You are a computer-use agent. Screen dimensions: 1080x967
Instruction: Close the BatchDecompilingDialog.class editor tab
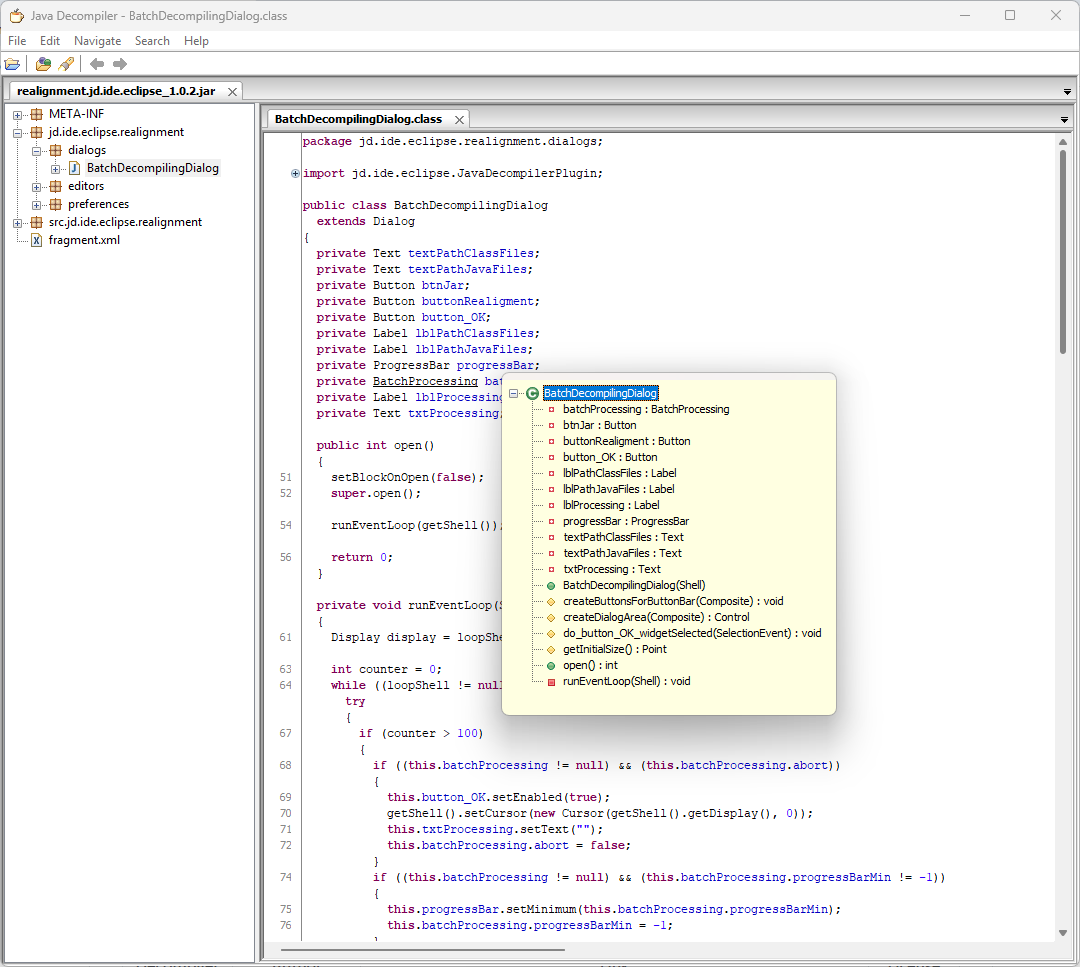point(459,120)
